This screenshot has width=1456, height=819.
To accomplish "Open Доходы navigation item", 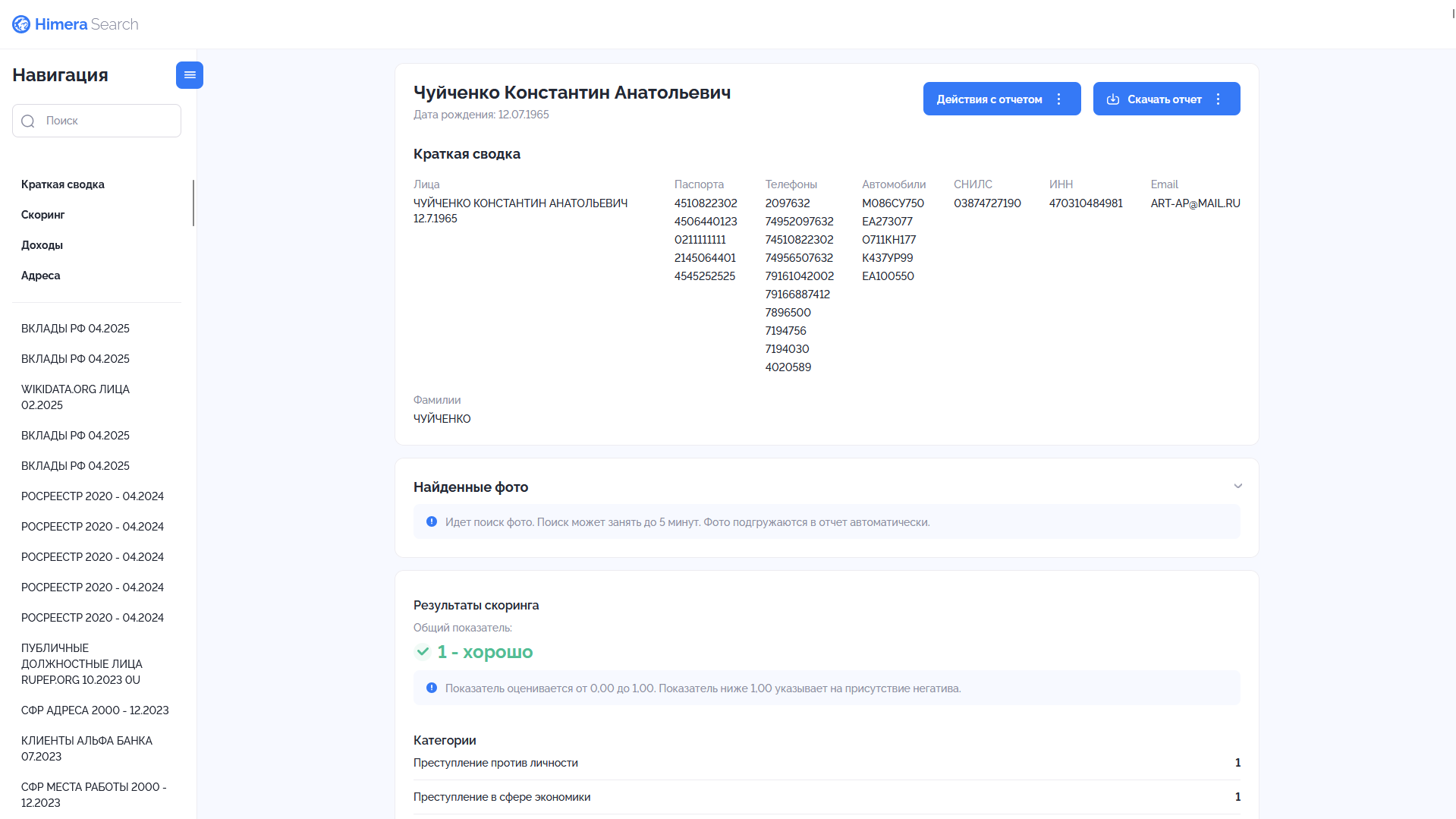I will [x=42, y=245].
